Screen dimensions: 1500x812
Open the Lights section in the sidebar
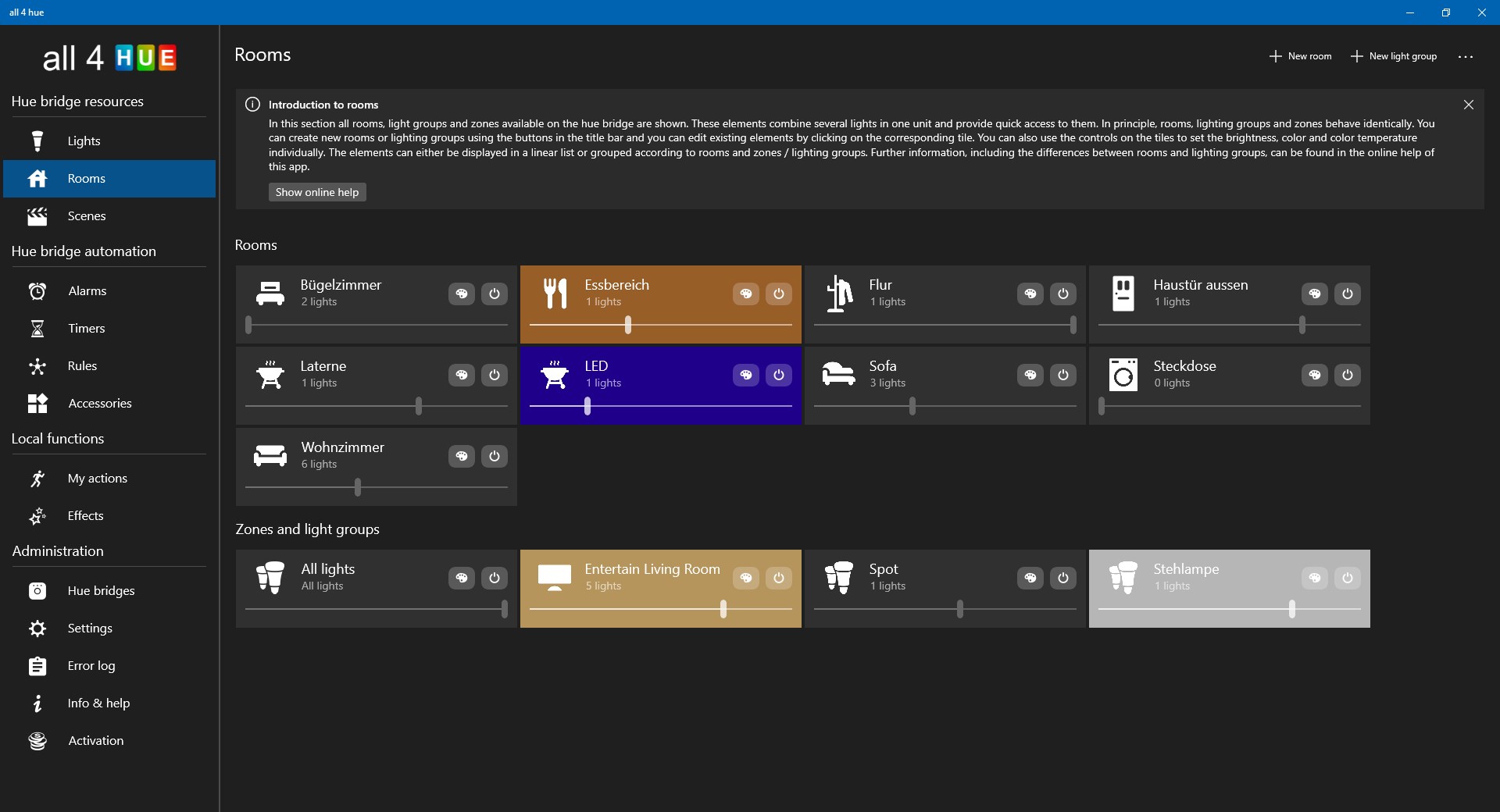84,141
